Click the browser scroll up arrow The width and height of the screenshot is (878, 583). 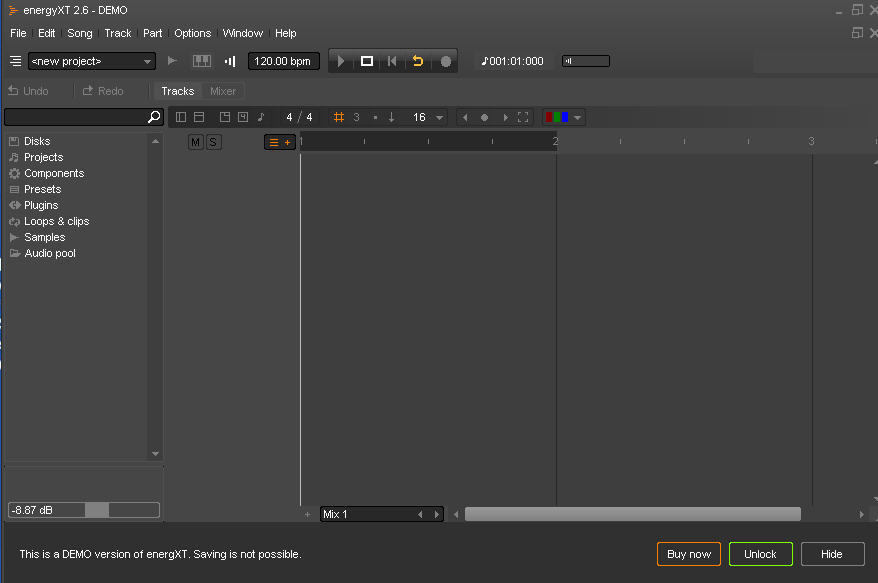click(156, 141)
